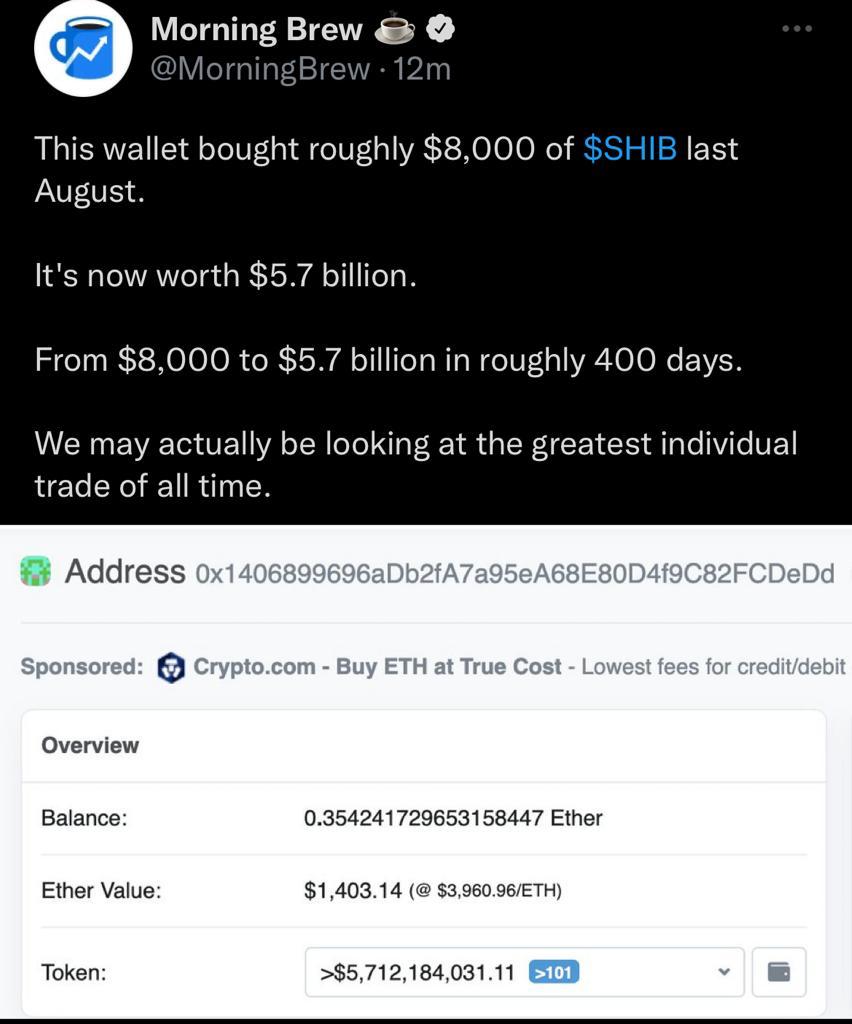Open the wallet icon button beside Token
The height and width of the screenshot is (1024, 852).
click(x=778, y=972)
